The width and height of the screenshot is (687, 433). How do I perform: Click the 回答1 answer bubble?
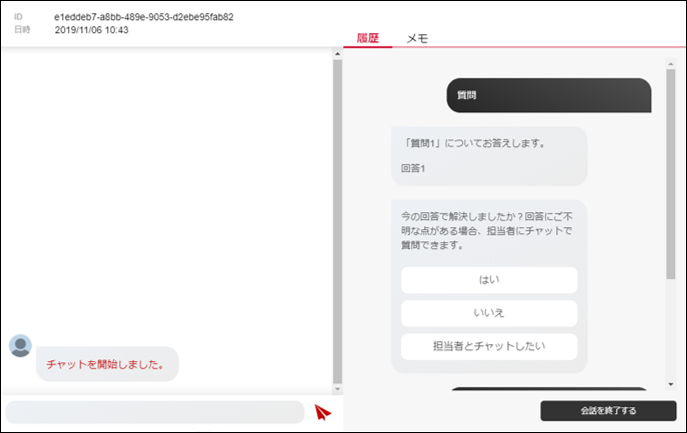489,155
